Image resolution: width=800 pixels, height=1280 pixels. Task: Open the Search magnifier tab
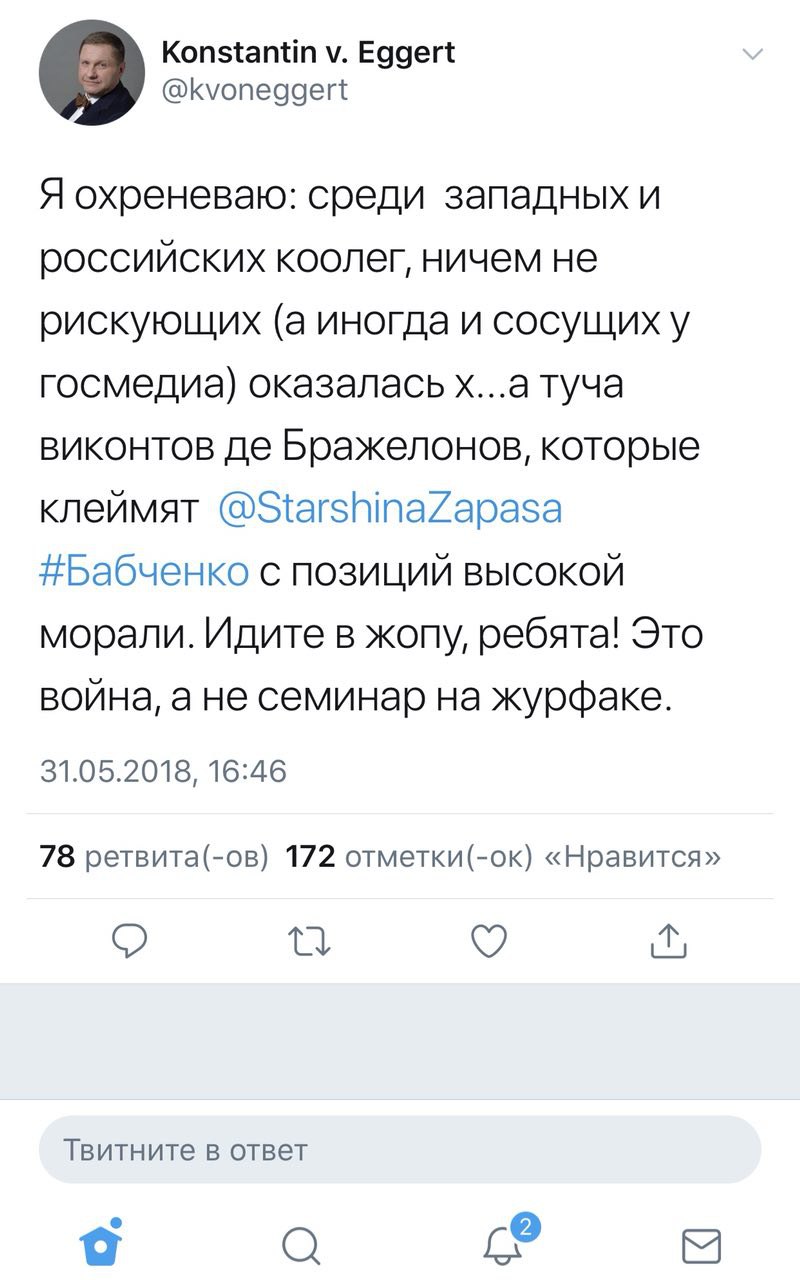coord(300,1246)
